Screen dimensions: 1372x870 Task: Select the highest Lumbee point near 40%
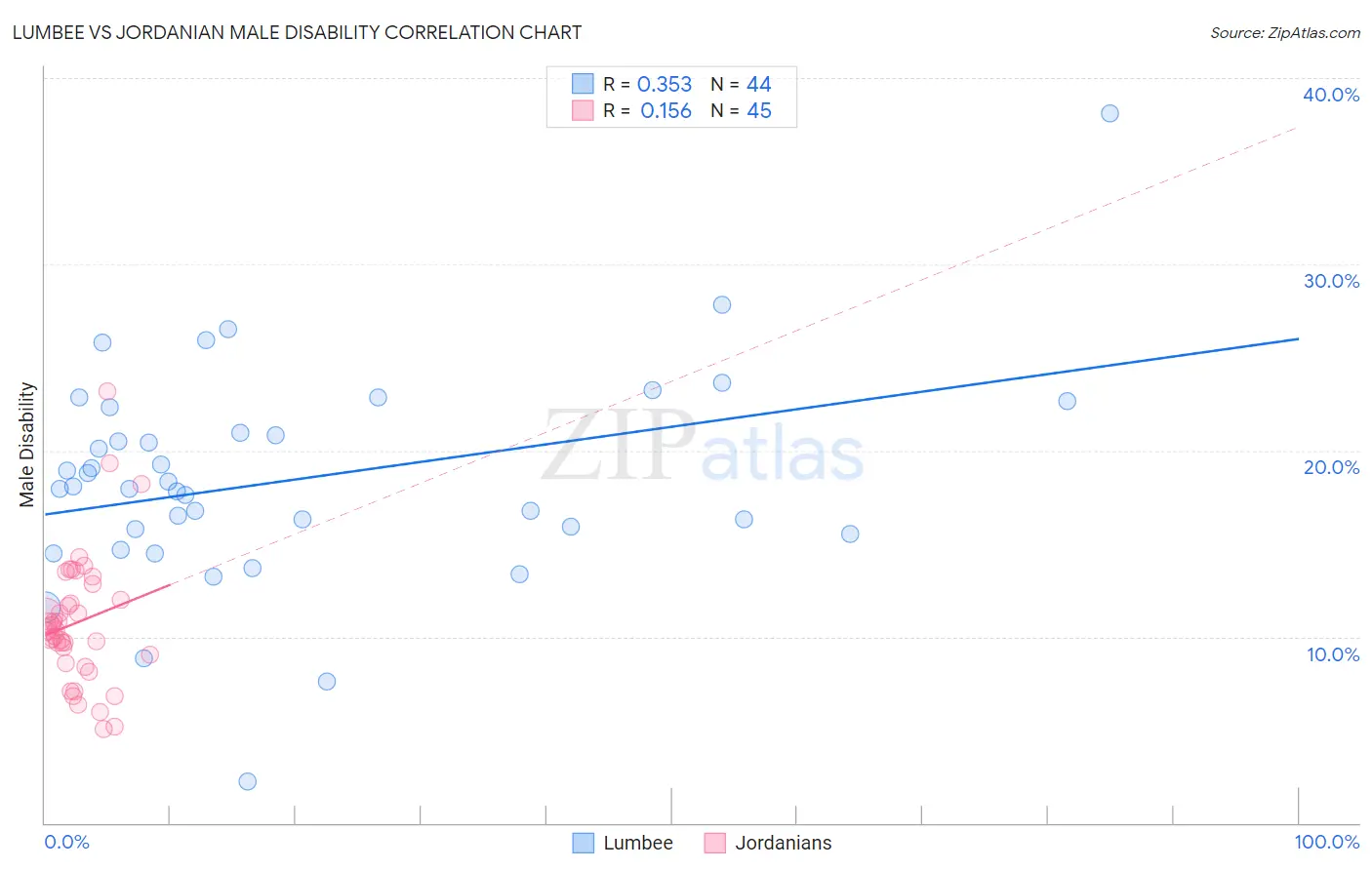(1110, 113)
